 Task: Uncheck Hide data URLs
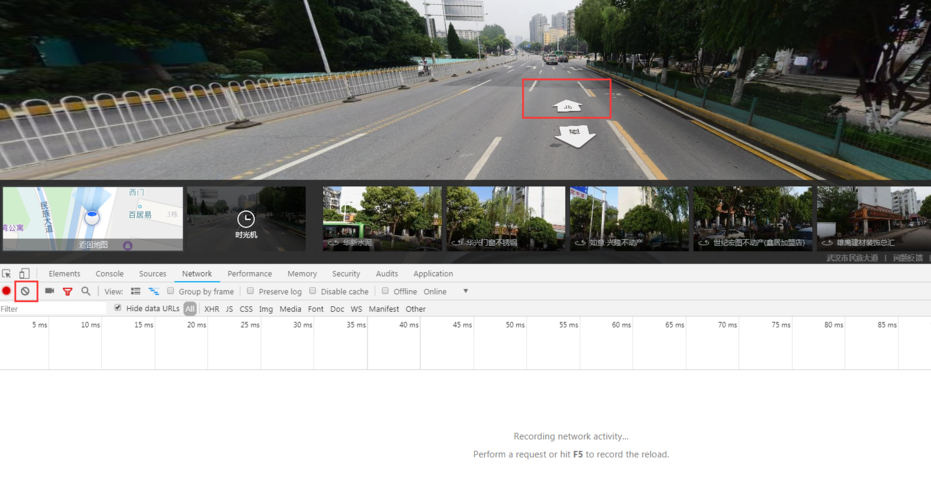pos(118,308)
